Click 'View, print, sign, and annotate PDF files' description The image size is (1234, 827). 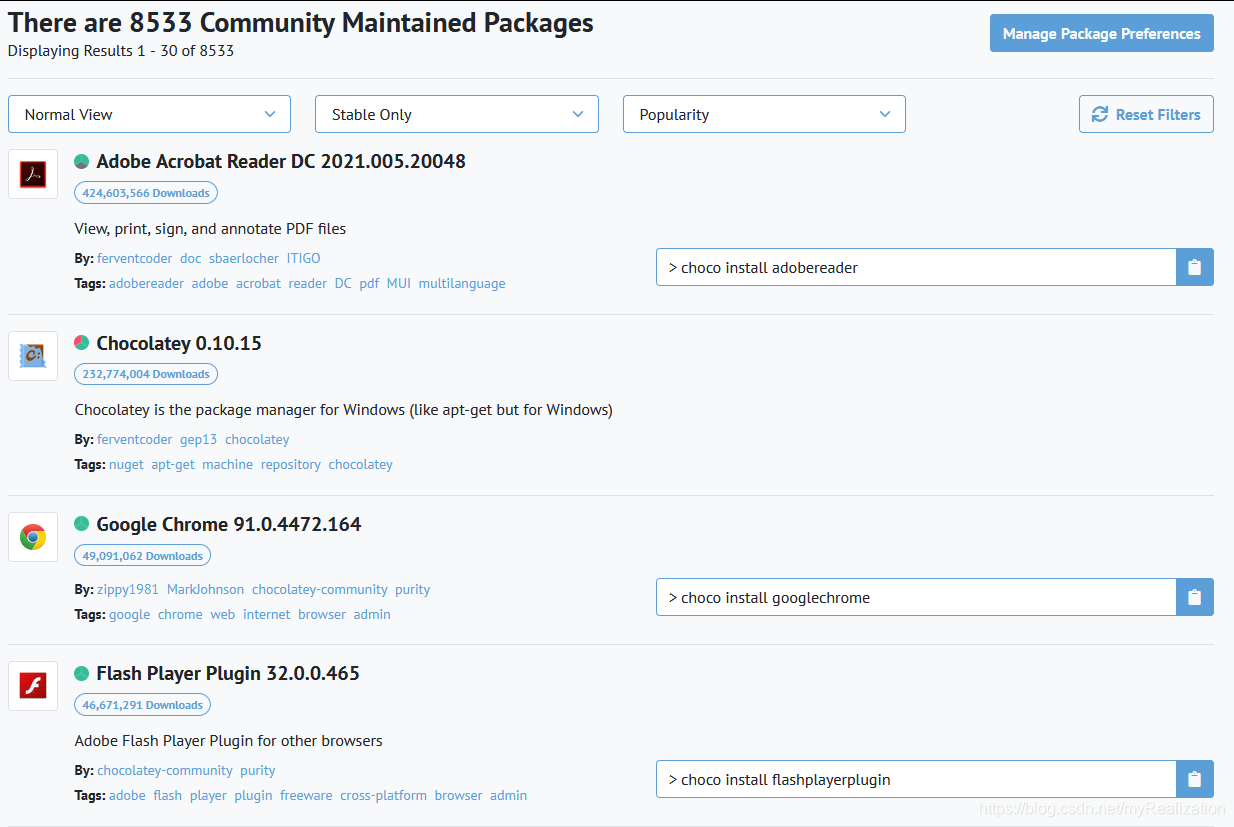[x=211, y=228]
